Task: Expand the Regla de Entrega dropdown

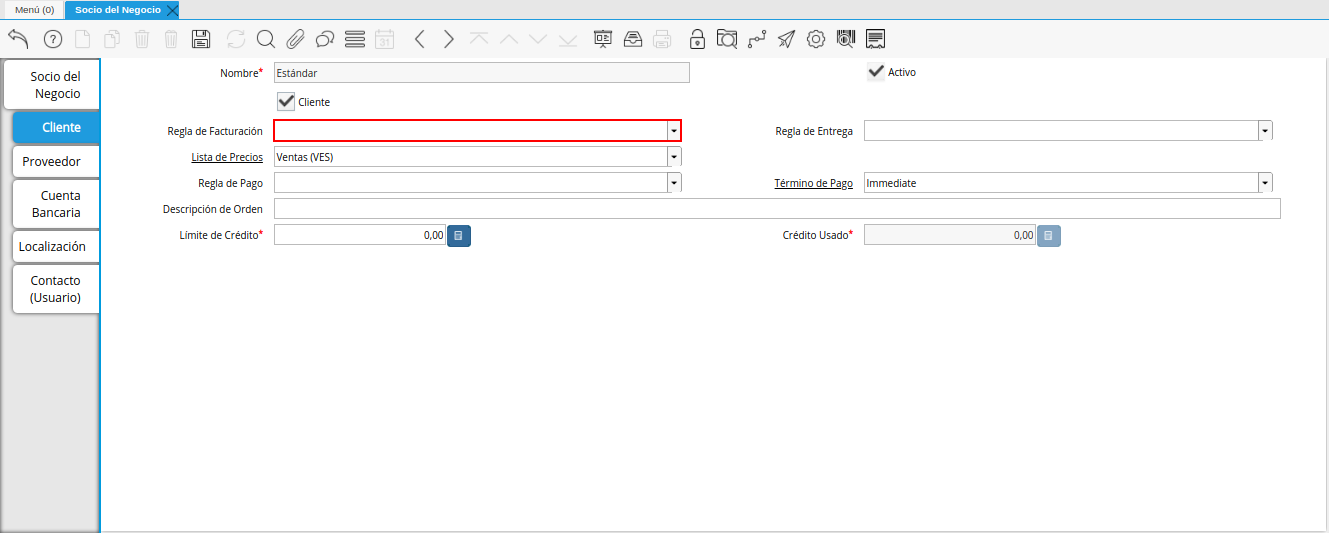Action: [1265, 131]
